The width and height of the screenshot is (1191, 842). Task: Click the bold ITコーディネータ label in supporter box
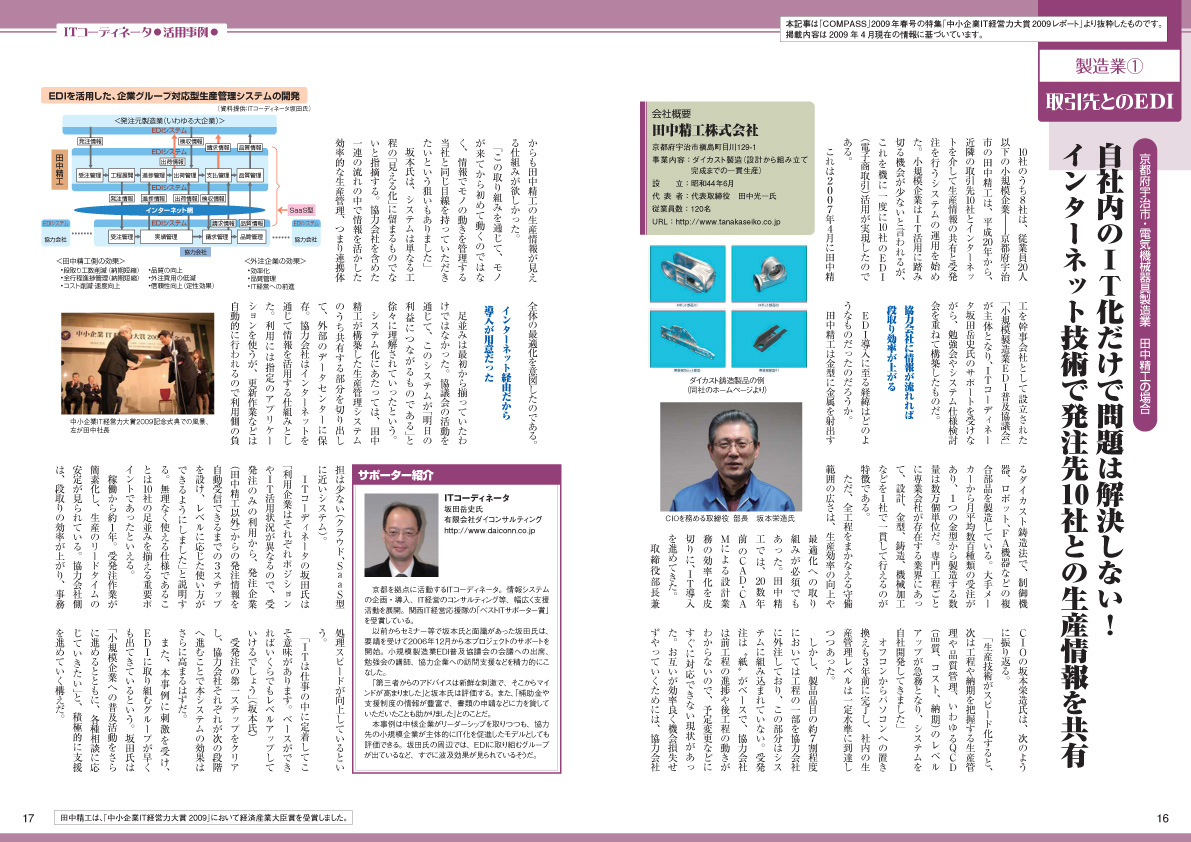click(476, 498)
